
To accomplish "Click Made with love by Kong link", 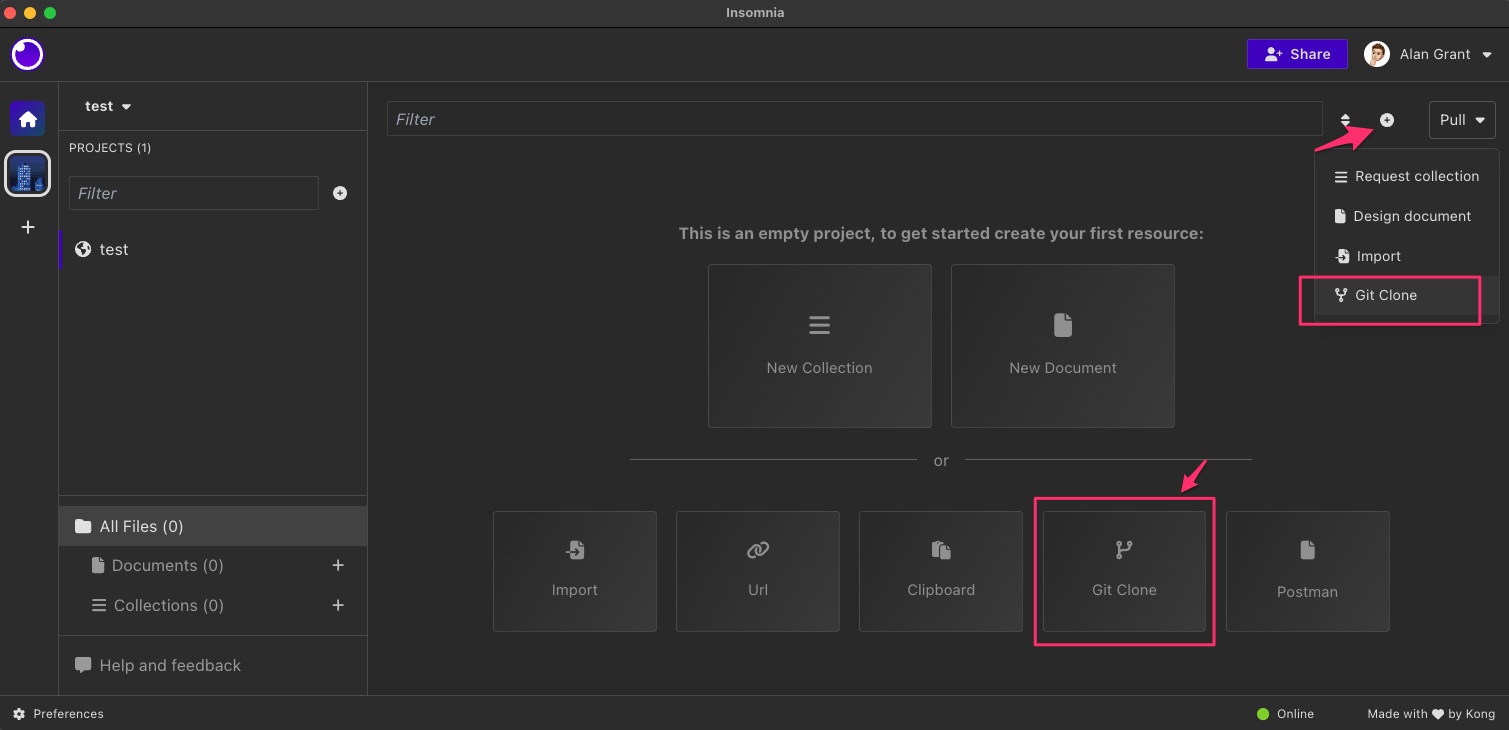I will 1431,714.
